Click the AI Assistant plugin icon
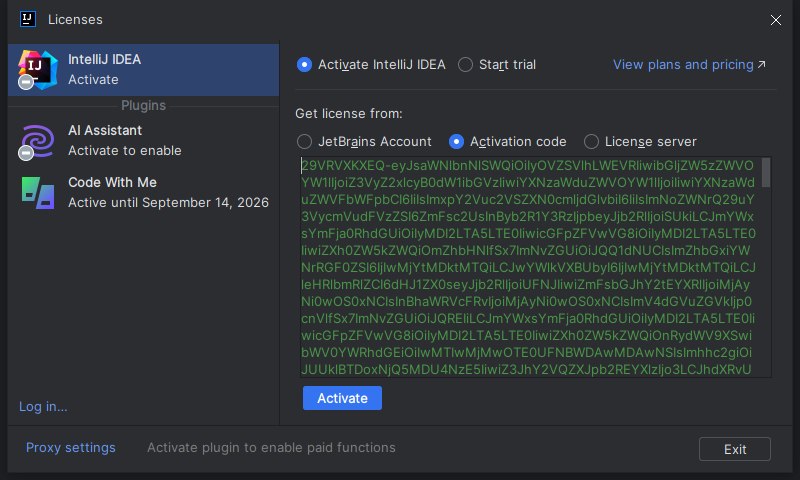The image size is (800, 480). tap(37, 140)
